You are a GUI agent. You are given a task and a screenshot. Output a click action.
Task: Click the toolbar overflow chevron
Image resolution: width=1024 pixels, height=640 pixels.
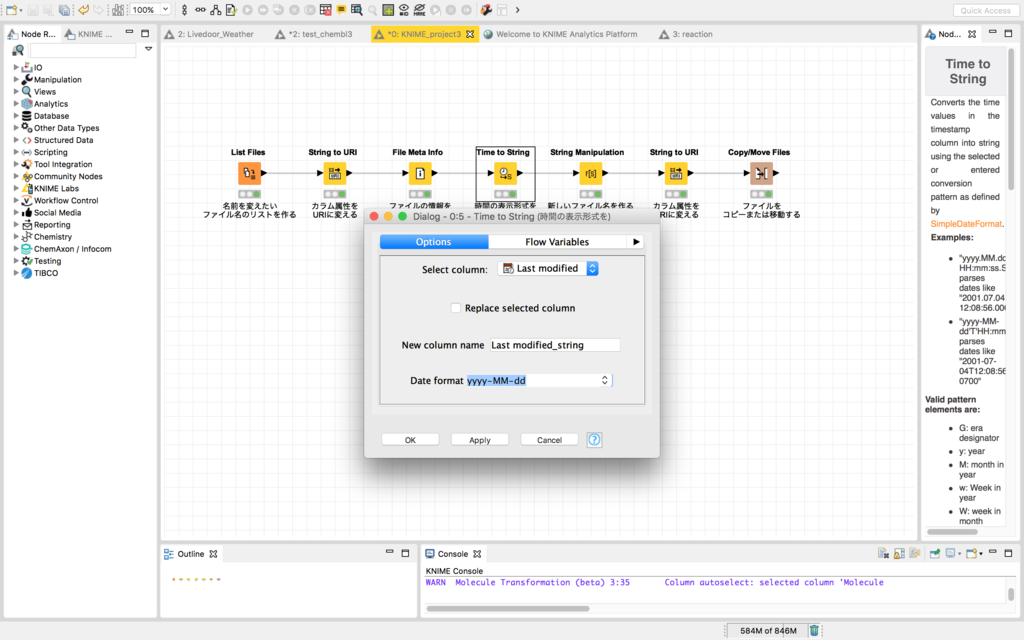[517, 10]
